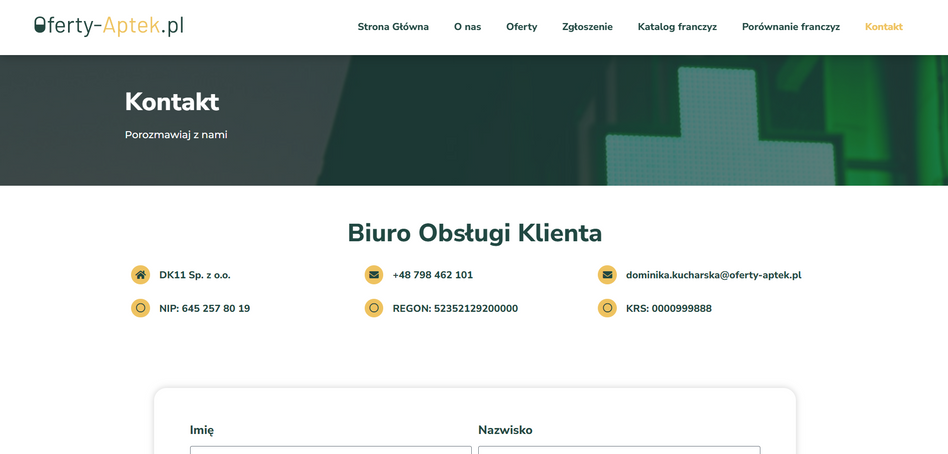Click the circle icon next to NIP
The width and height of the screenshot is (948, 454).
[140, 308]
